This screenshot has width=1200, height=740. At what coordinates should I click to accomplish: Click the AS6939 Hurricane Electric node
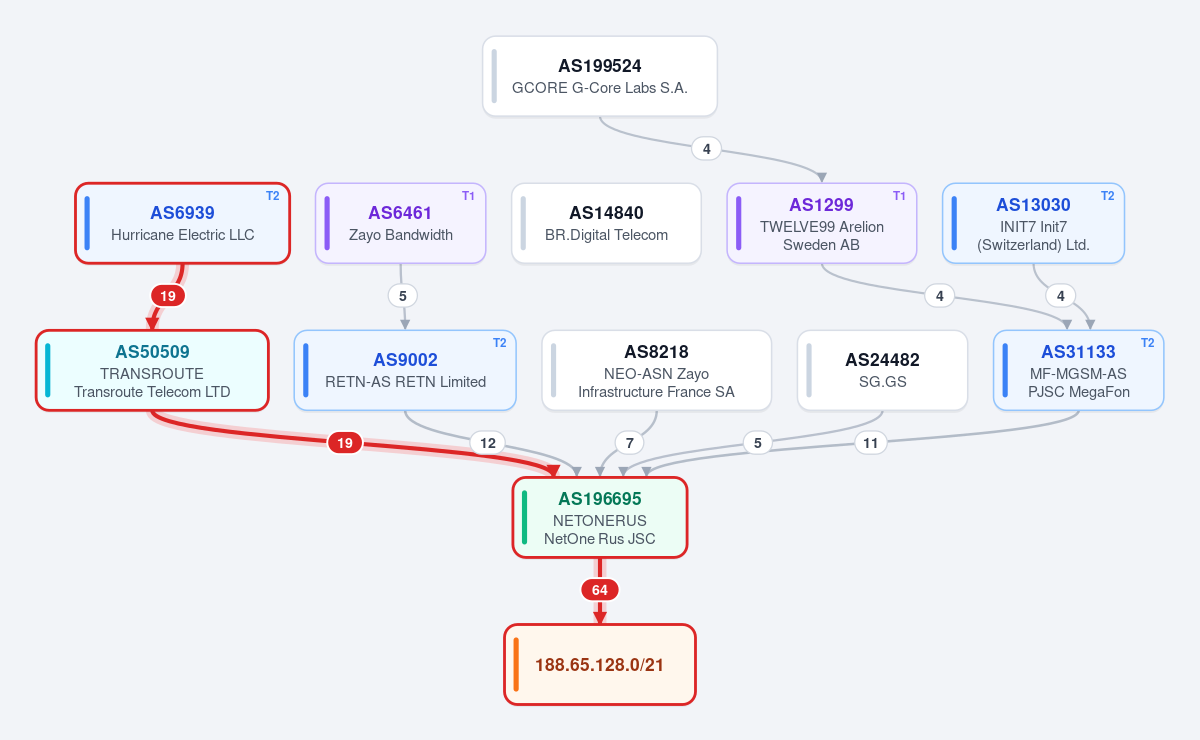[183, 223]
